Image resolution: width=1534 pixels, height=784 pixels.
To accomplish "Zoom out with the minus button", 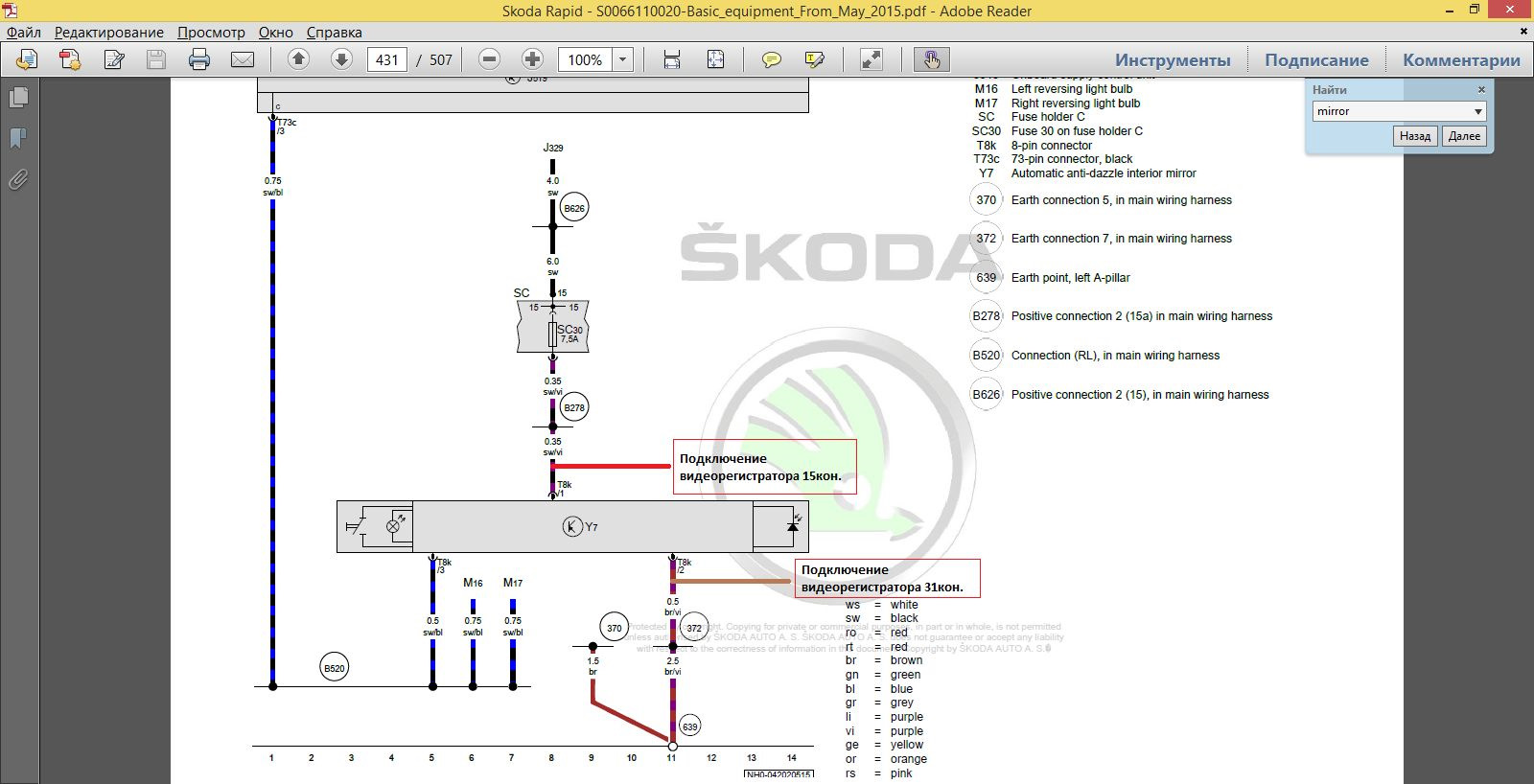I will tap(490, 59).
